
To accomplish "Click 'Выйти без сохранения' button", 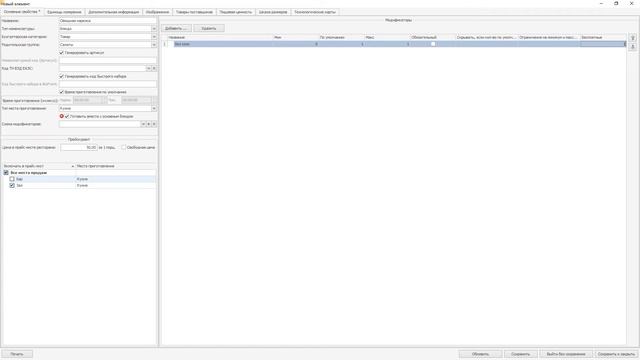I will (566, 354).
